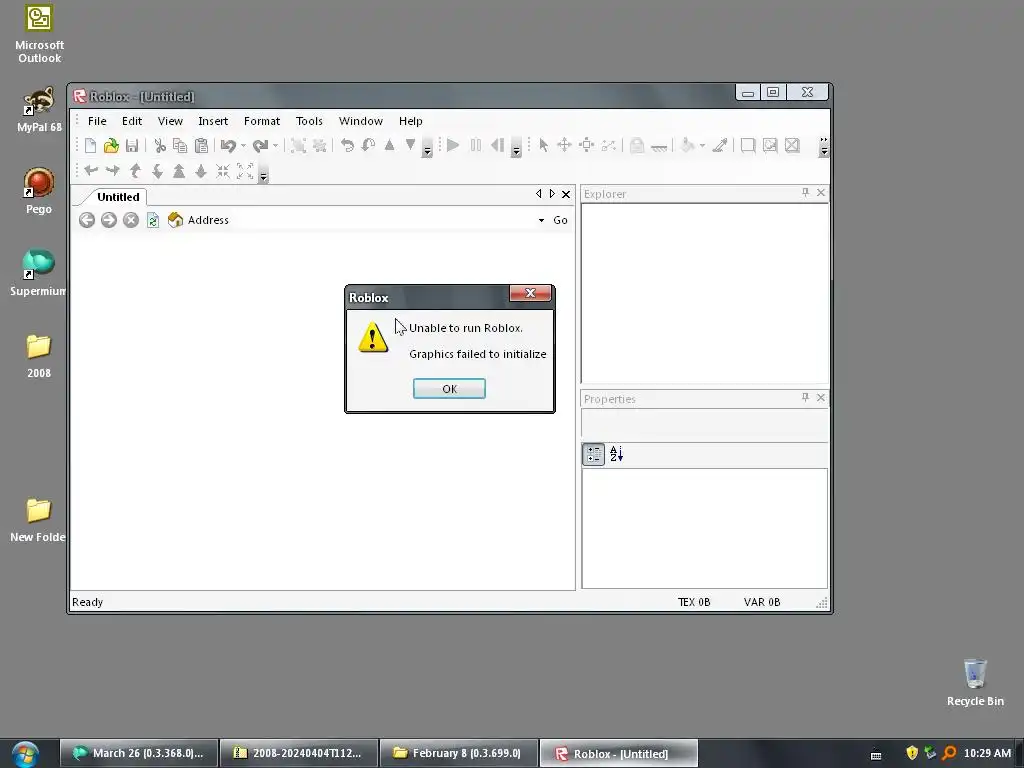Click the Undo arrow icon
The image size is (1024, 768).
pos(228,146)
